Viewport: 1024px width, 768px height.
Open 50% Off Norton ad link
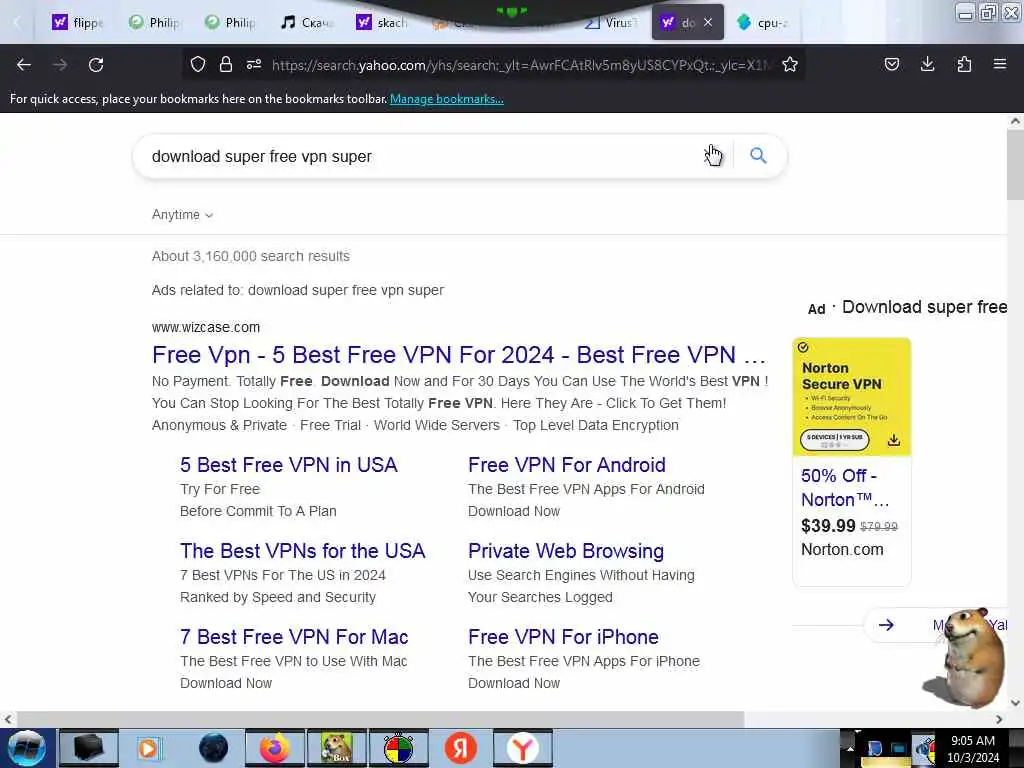[x=845, y=488]
